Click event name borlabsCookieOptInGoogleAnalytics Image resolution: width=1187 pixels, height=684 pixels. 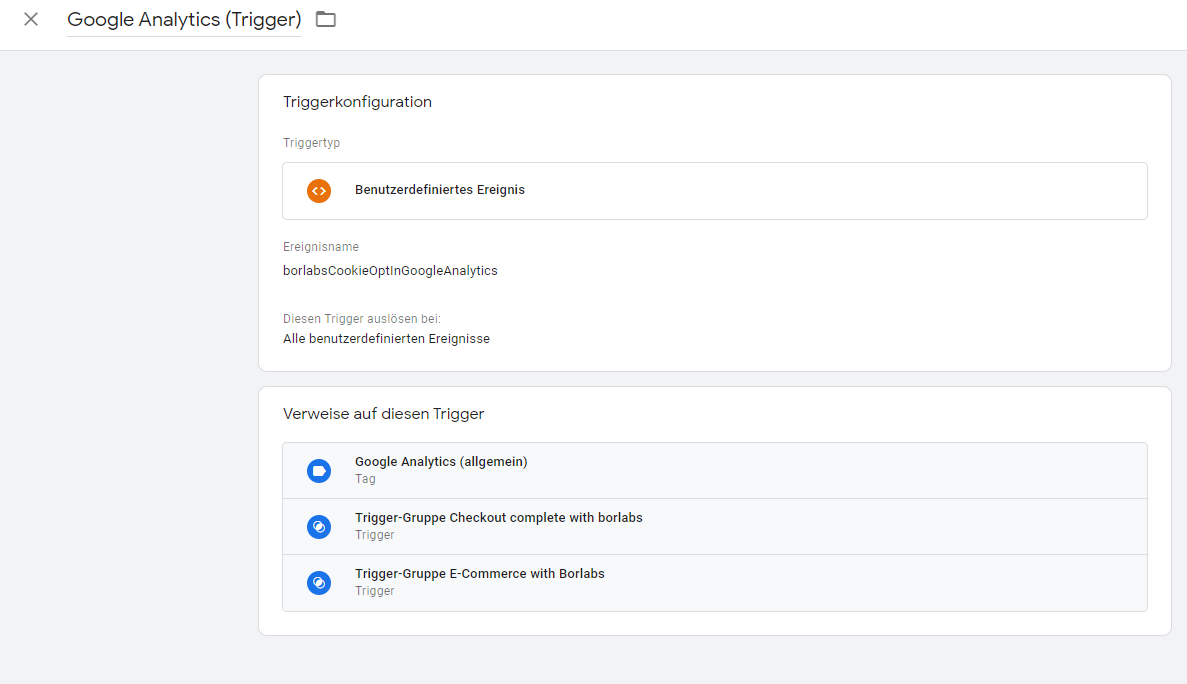(390, 271)
